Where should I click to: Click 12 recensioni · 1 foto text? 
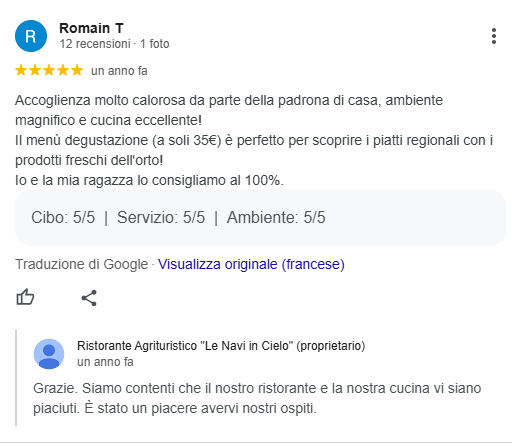(x=114, y=44)
